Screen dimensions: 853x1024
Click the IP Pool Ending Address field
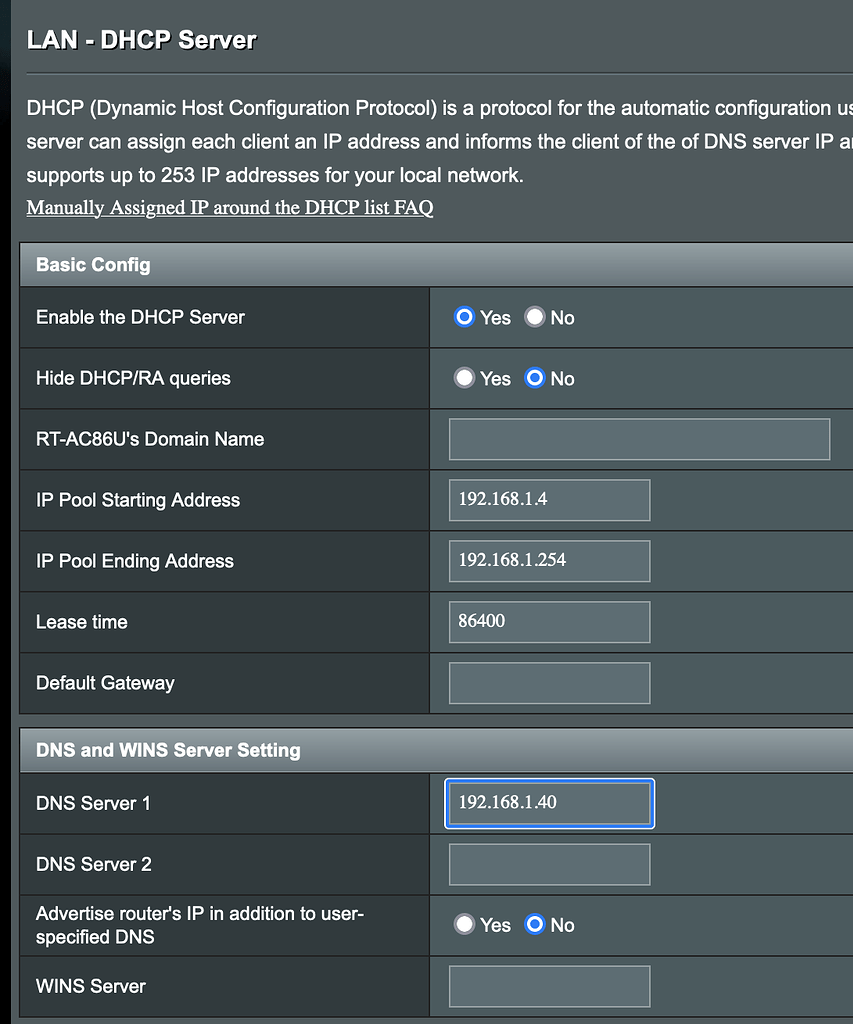(x=549, y=561)
